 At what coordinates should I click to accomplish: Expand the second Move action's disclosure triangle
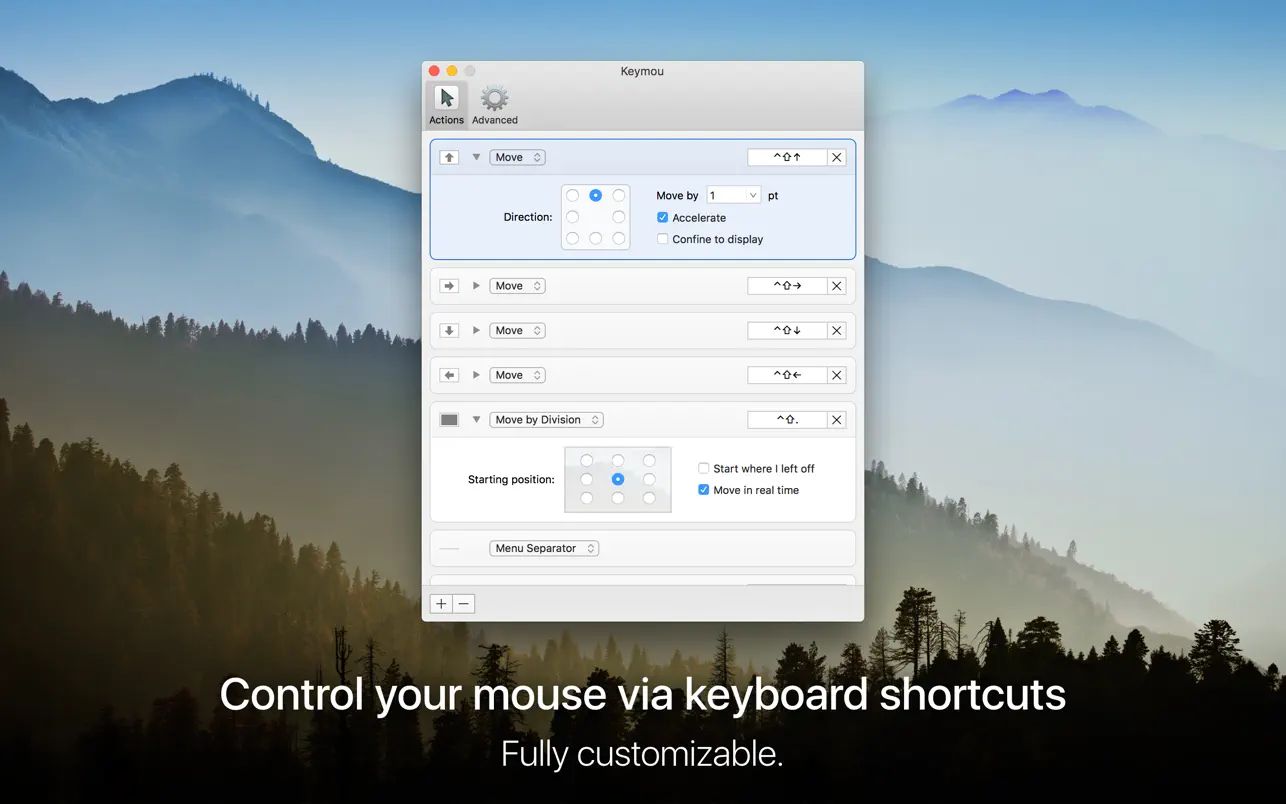[x=476, y=285]
